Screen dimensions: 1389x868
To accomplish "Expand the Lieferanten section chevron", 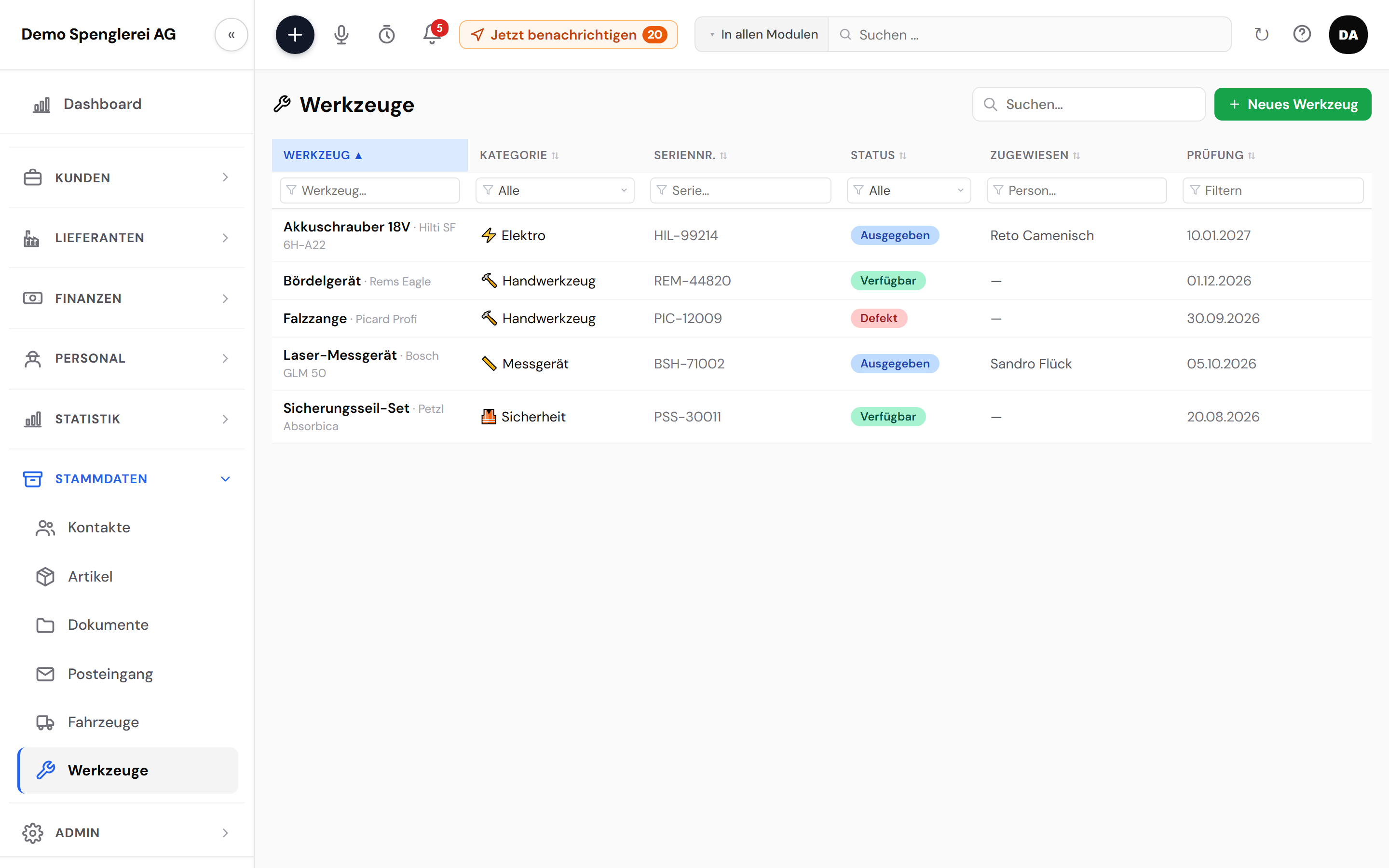I will (x=226, y=238).
